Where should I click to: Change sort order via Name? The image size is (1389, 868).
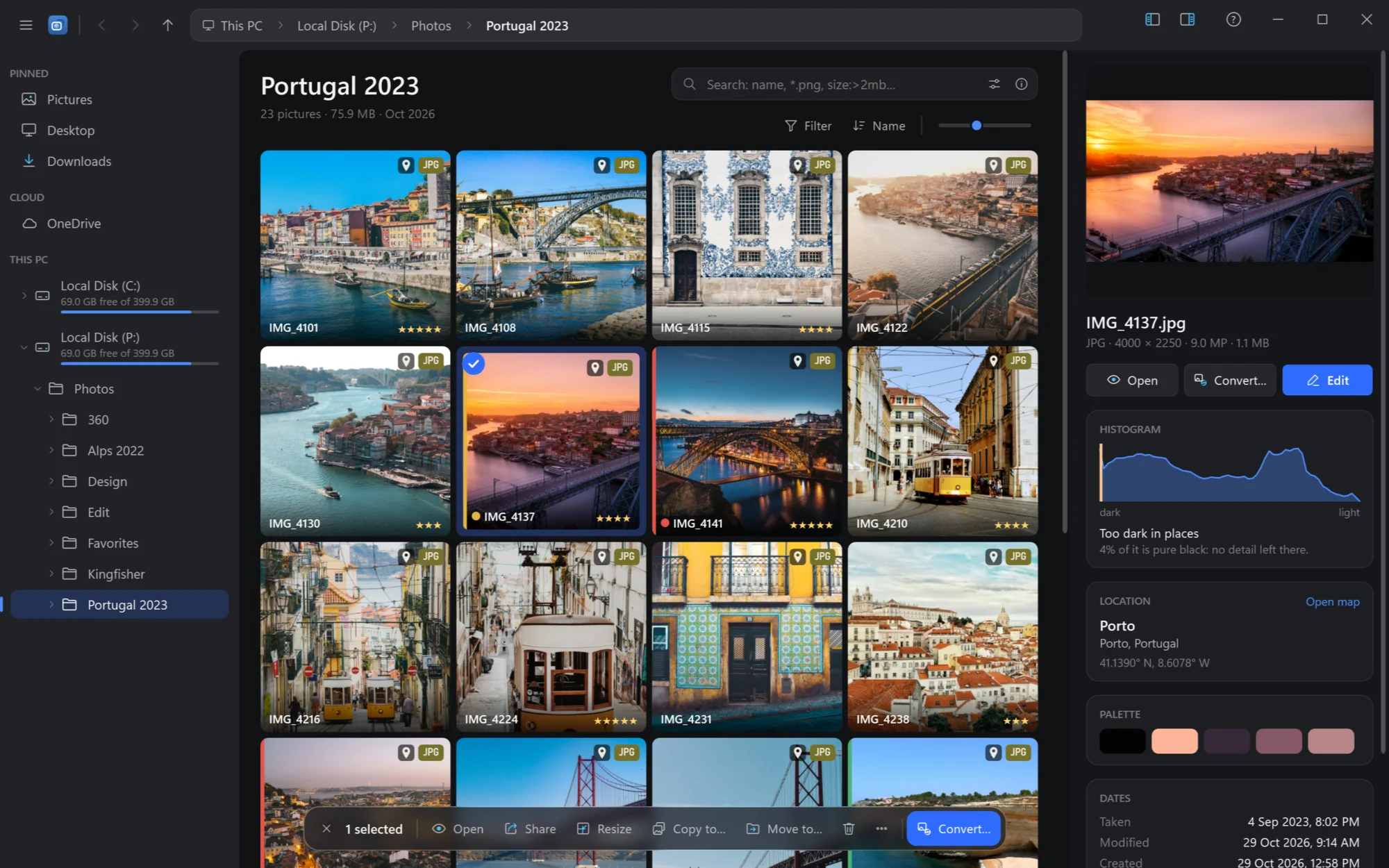pyautogui.click(x=879, y=126)
